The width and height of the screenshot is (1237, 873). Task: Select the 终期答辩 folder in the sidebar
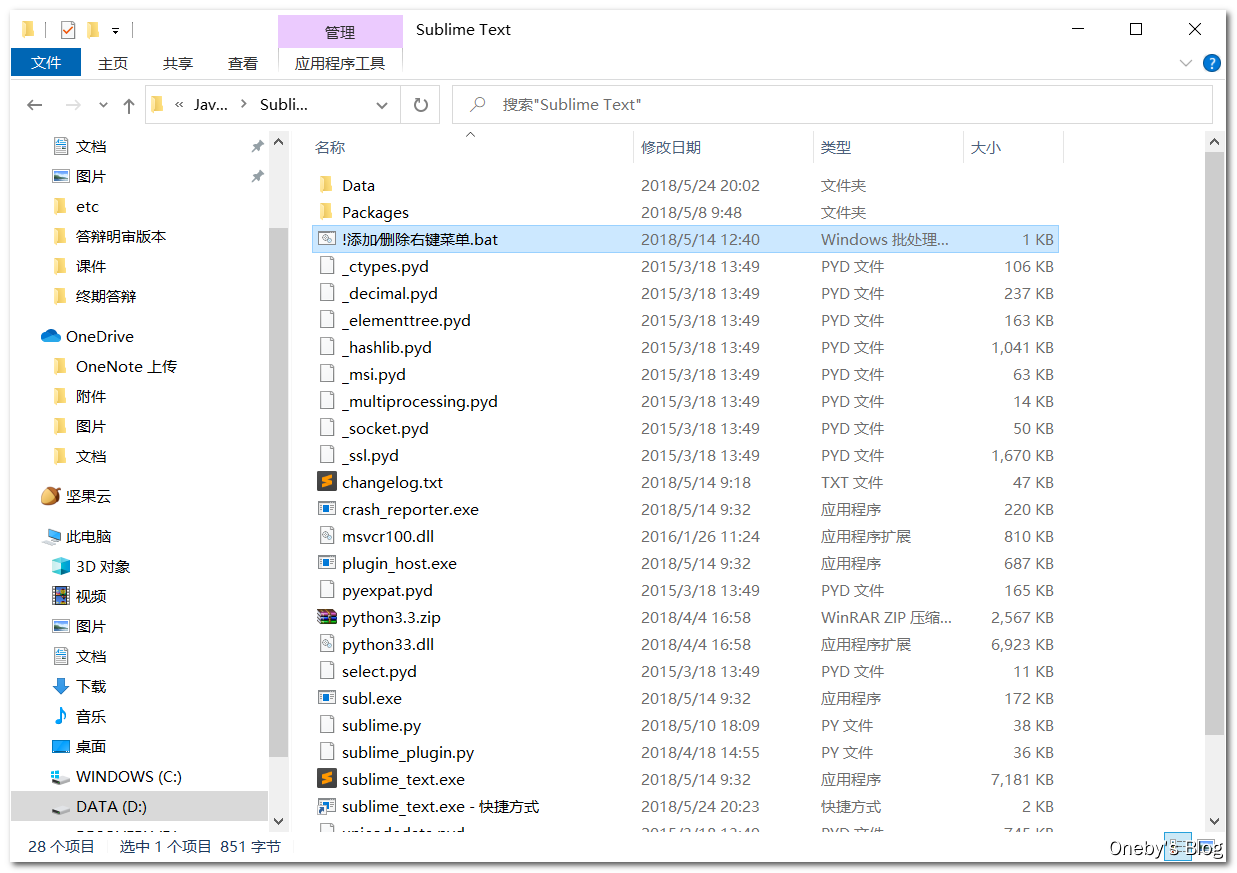tap(106, 296)
